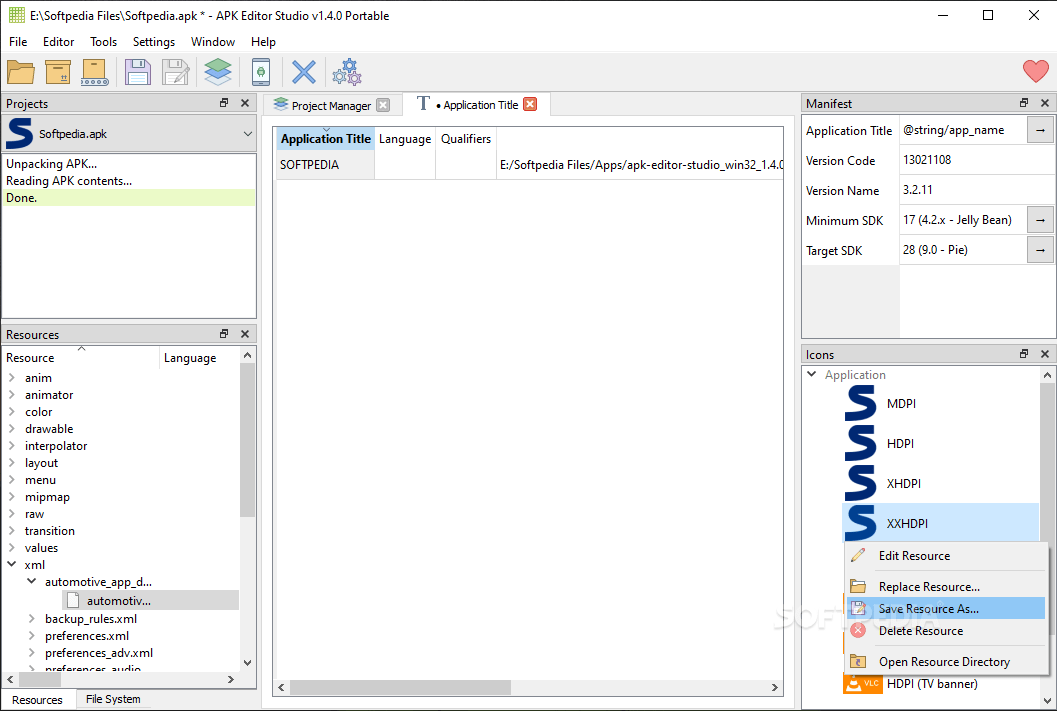Select the XHDPI application icon

pos(940,483)
